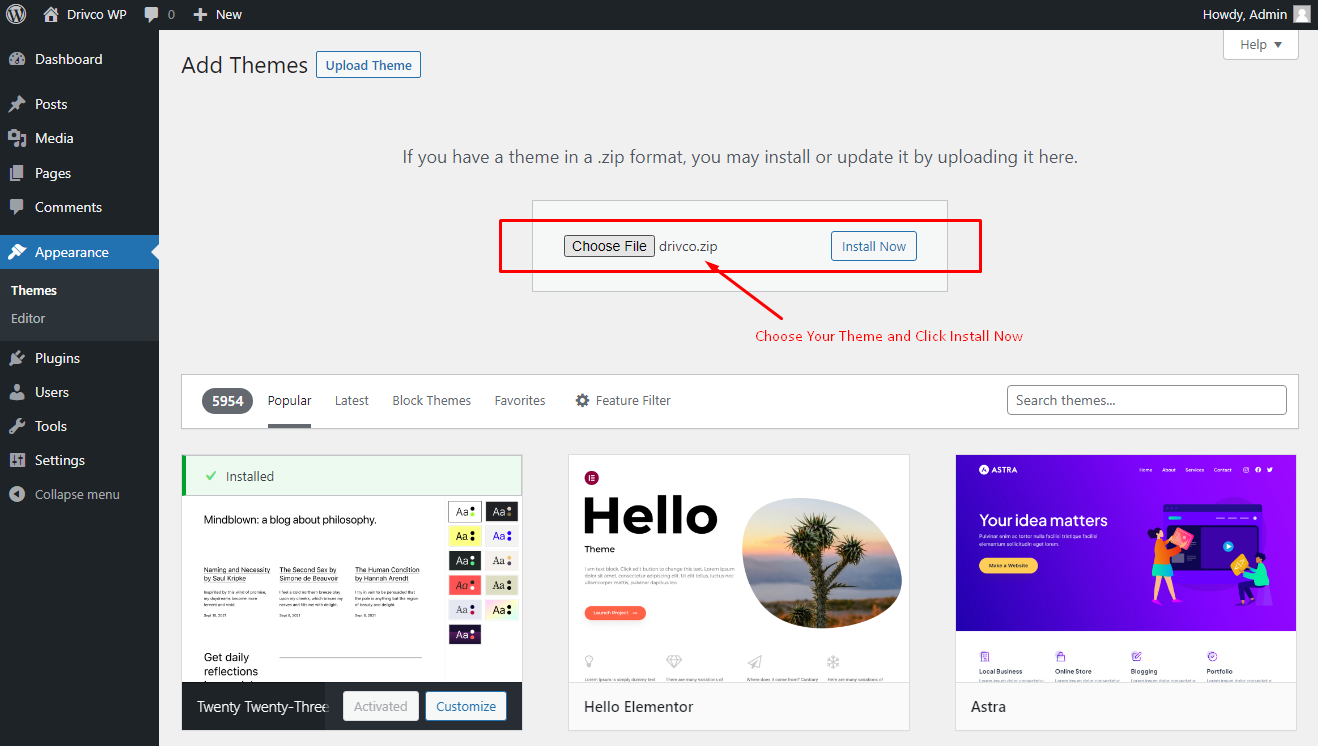Click the Media library icon
The image size is (1318, 746).
coord(17,138)
